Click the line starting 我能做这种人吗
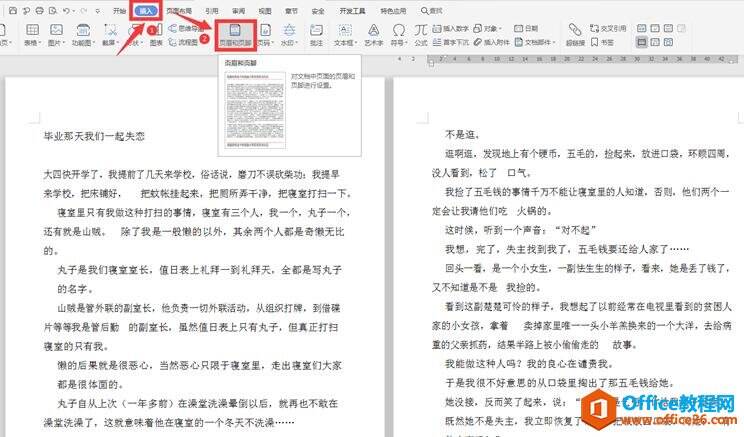 coord(529,364)
